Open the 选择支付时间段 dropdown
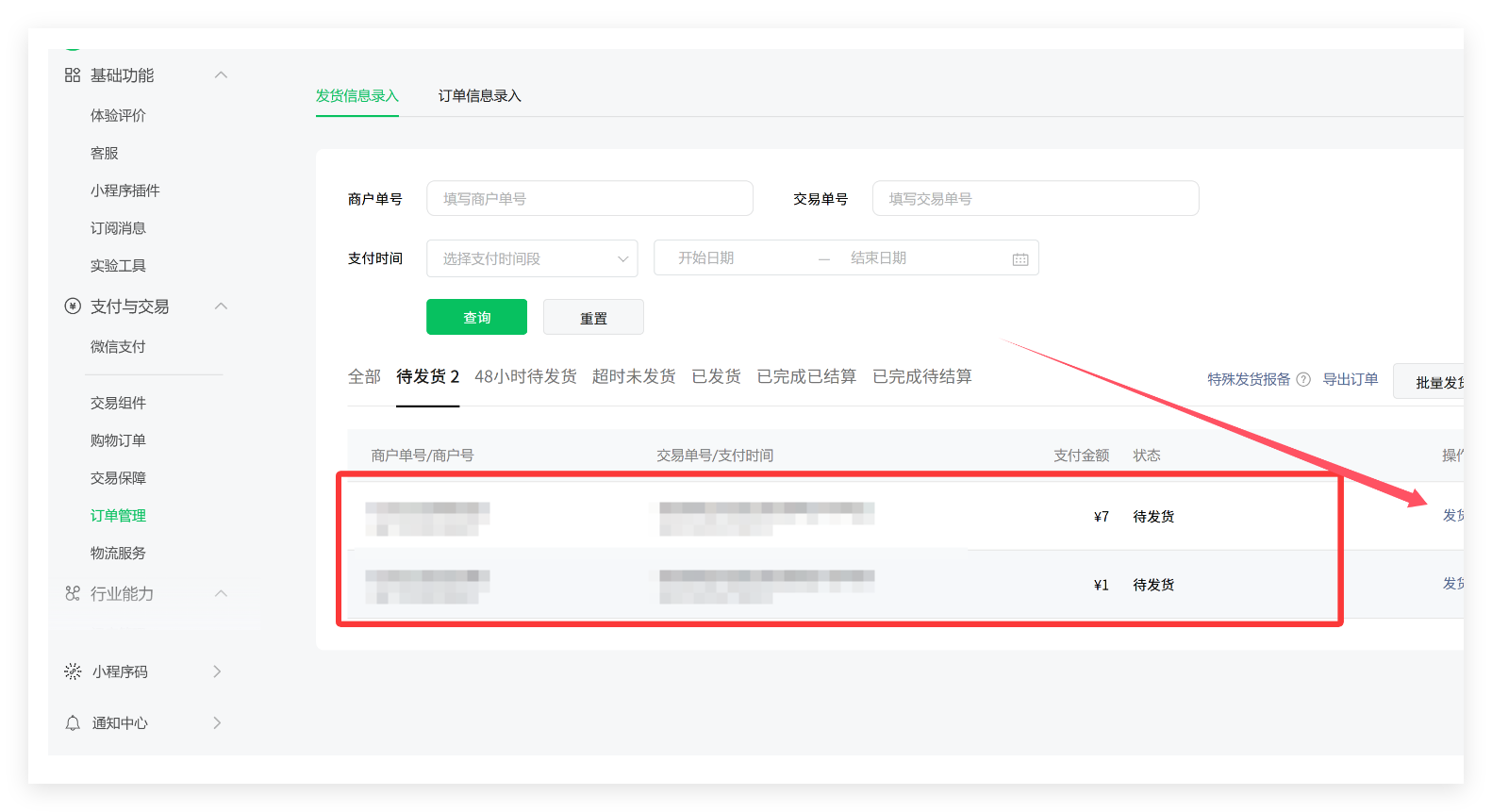The height and width of the screenshot is (812, 1492). click(532, 258)
